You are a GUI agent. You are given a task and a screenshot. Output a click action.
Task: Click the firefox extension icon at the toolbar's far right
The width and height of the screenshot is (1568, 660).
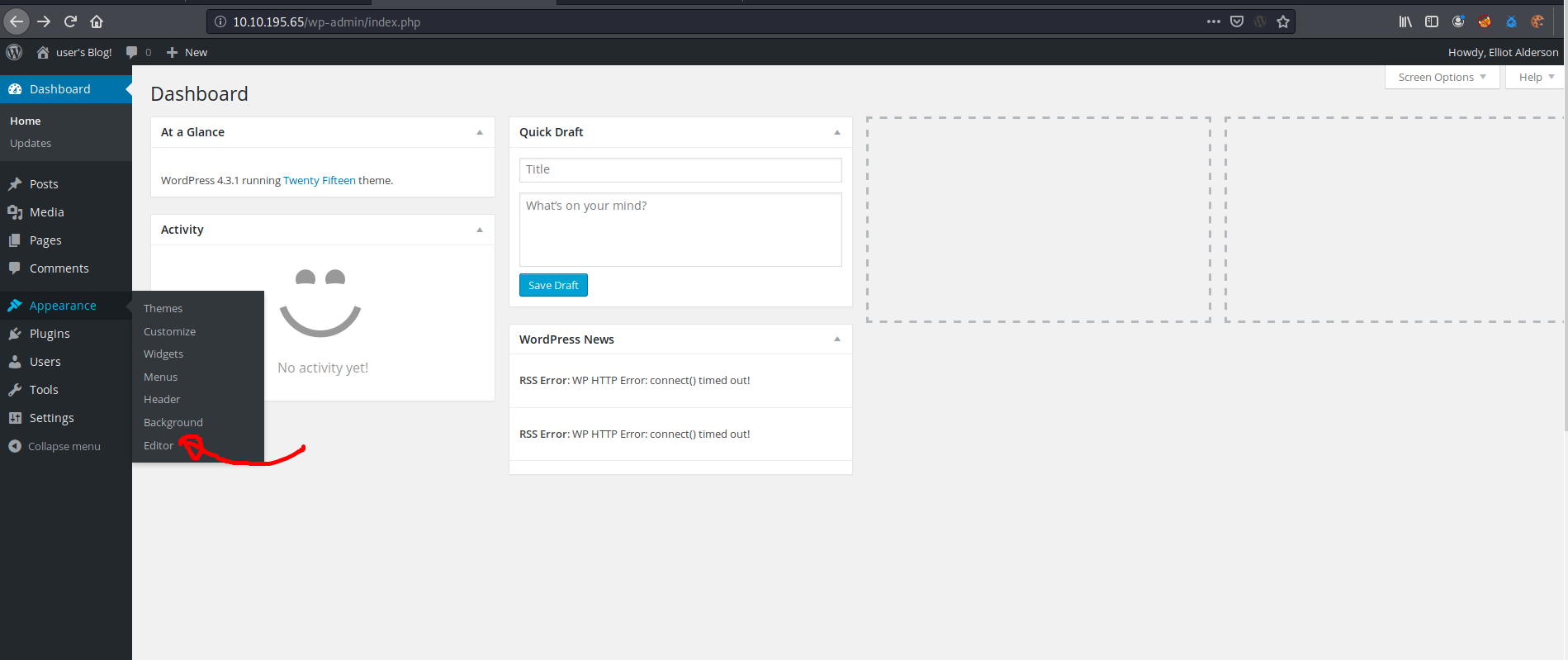click(x=1537, y=21)
